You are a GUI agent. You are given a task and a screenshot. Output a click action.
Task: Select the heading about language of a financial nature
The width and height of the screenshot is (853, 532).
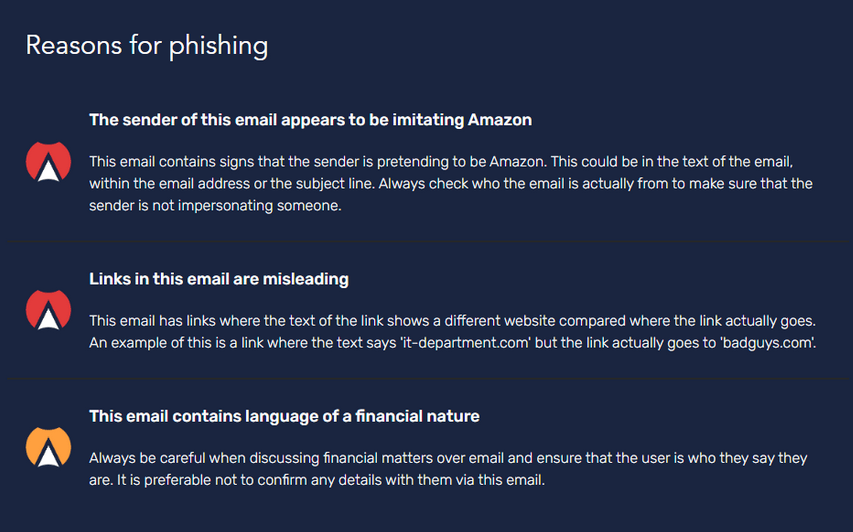(x=284, y=416)
